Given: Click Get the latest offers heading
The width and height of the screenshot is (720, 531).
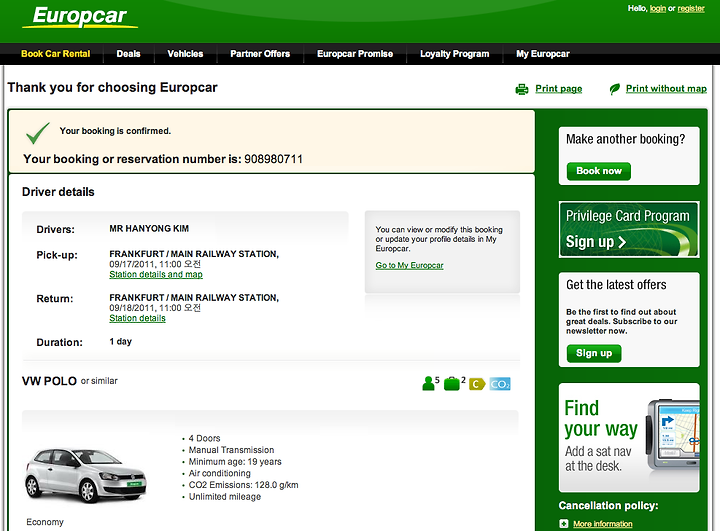Looking at the screenshot, I should pos(616,285).
